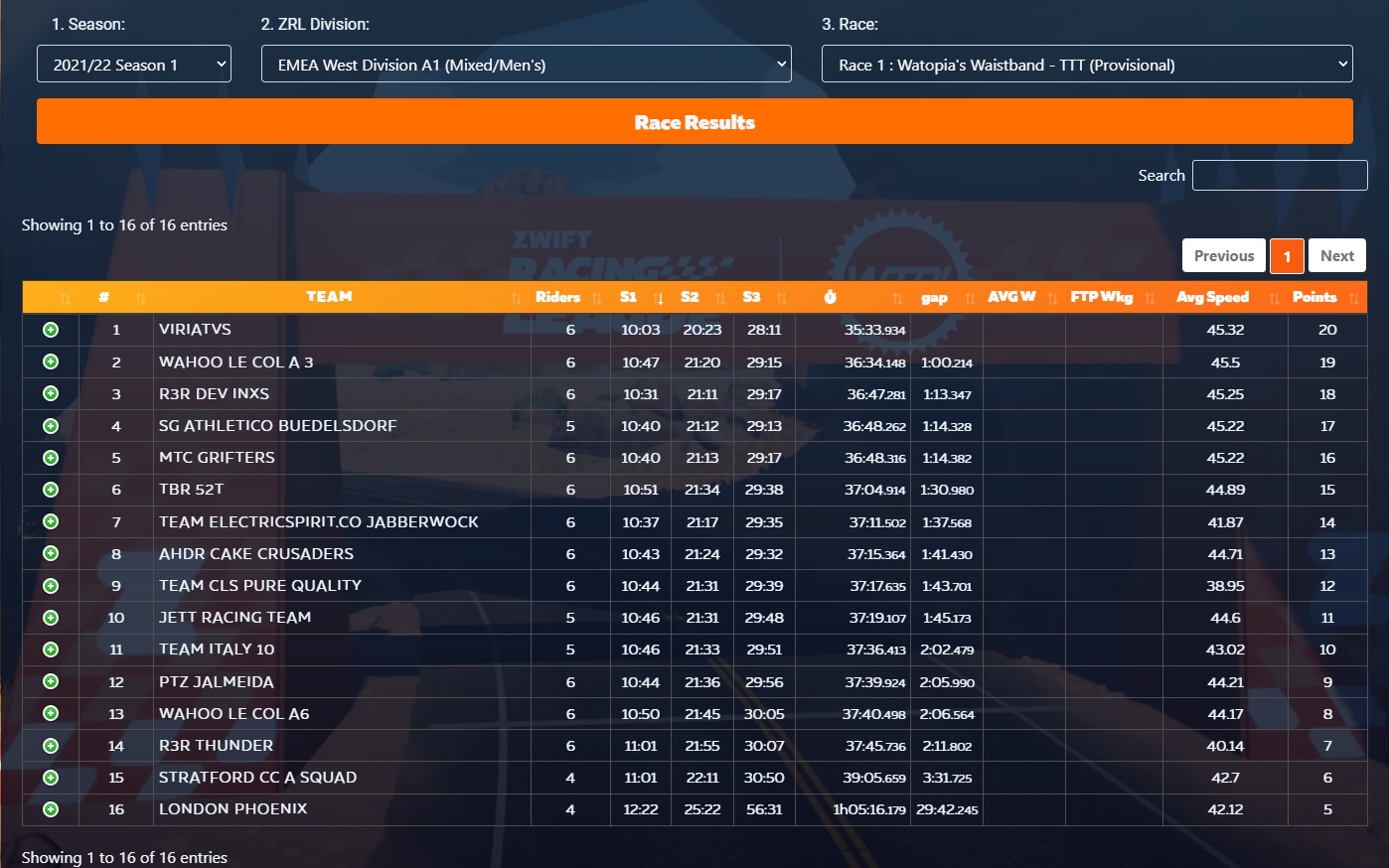Click plus icon beside STRATFORD CC A SQUAD
This screenshot has width=1389, height=868.
tap(51, 778)
